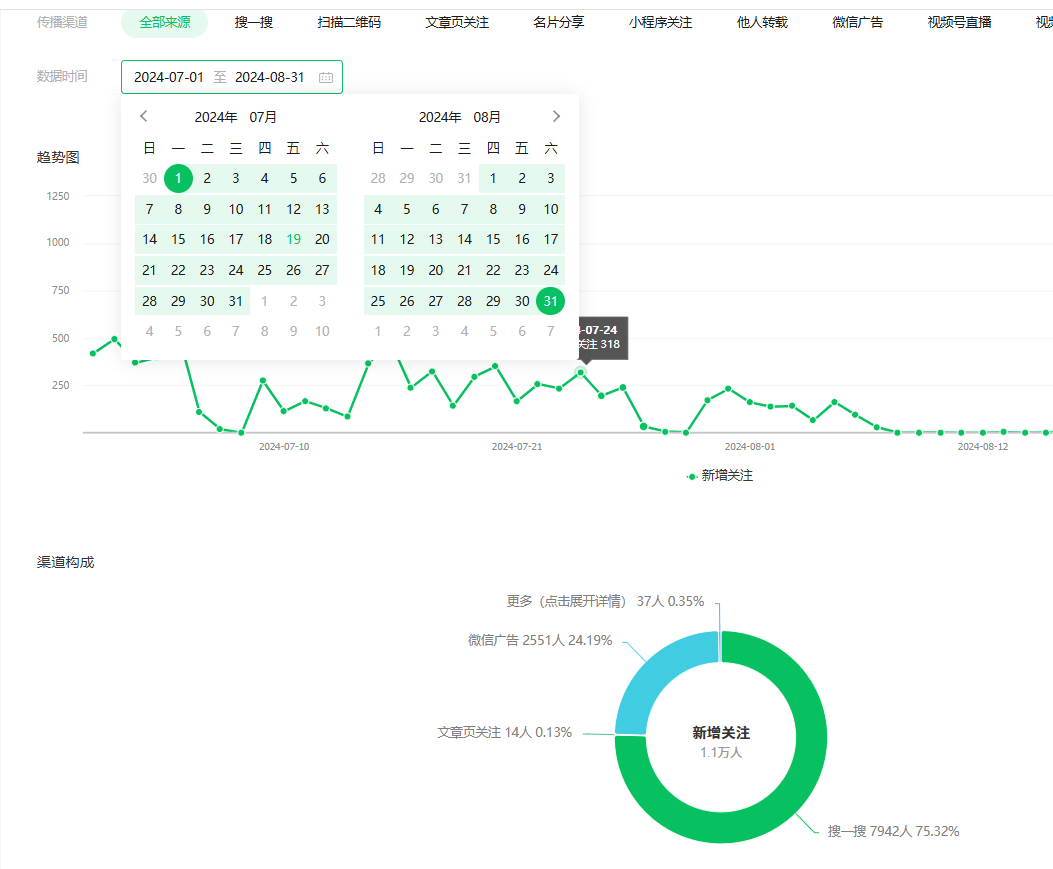Image resolution: width=1053 pixels, height=869 pixels.
Task: Open the 微信广告 channel tab
Action: (x=857, y=22)
